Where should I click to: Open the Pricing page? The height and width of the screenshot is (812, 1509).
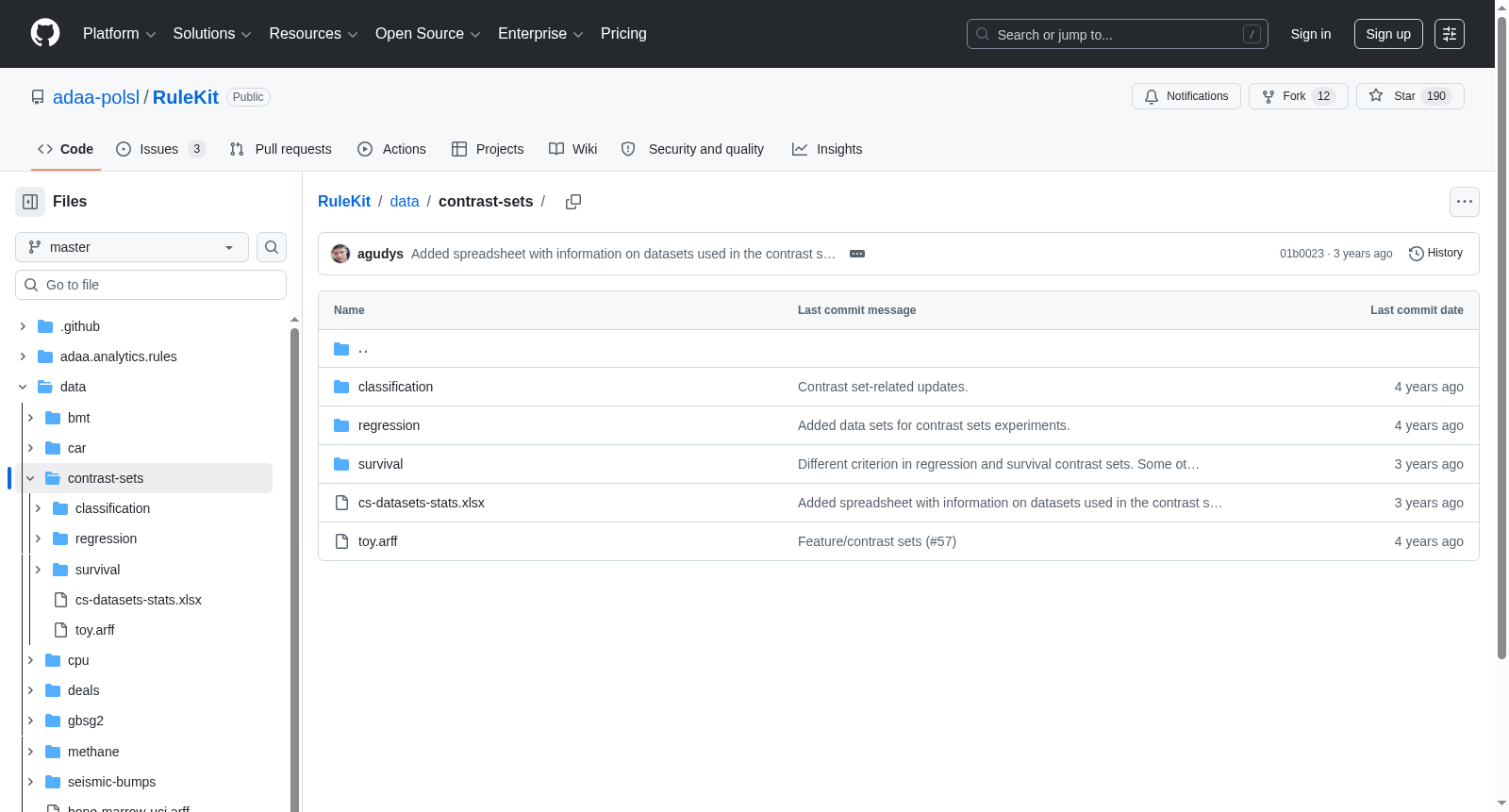point(623,34)
